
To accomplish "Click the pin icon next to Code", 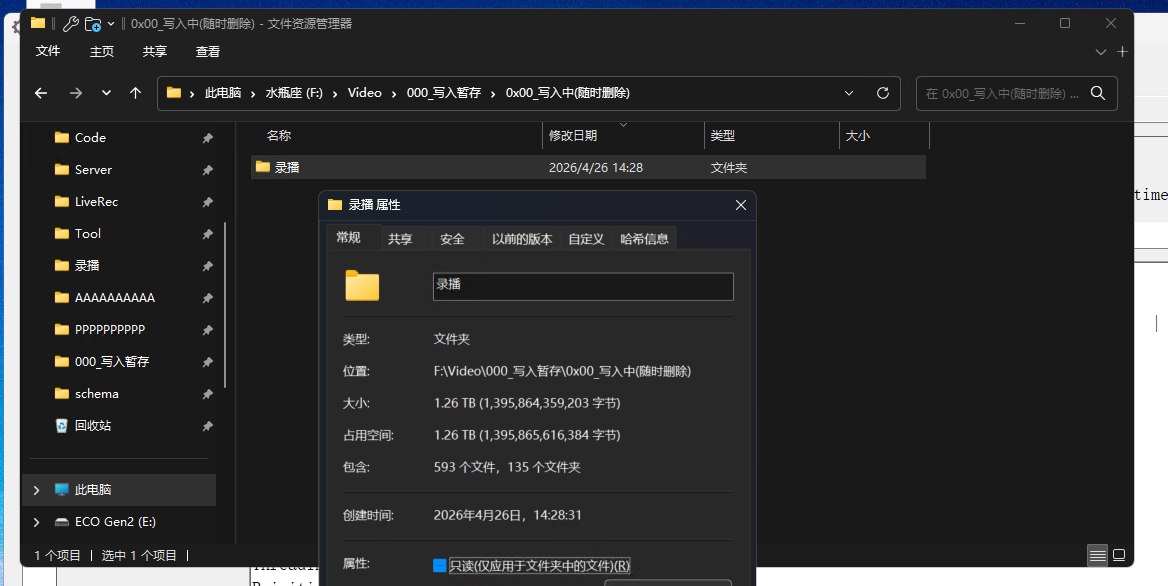I will click(x=208, y=138).
